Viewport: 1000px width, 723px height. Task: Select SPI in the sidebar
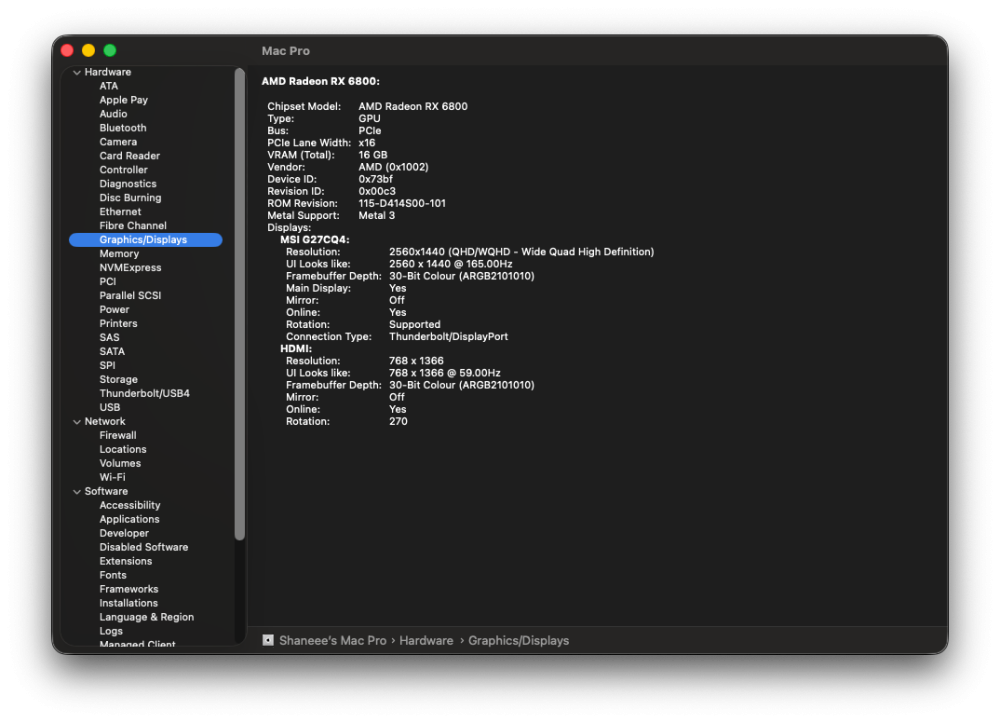point(107,367)
